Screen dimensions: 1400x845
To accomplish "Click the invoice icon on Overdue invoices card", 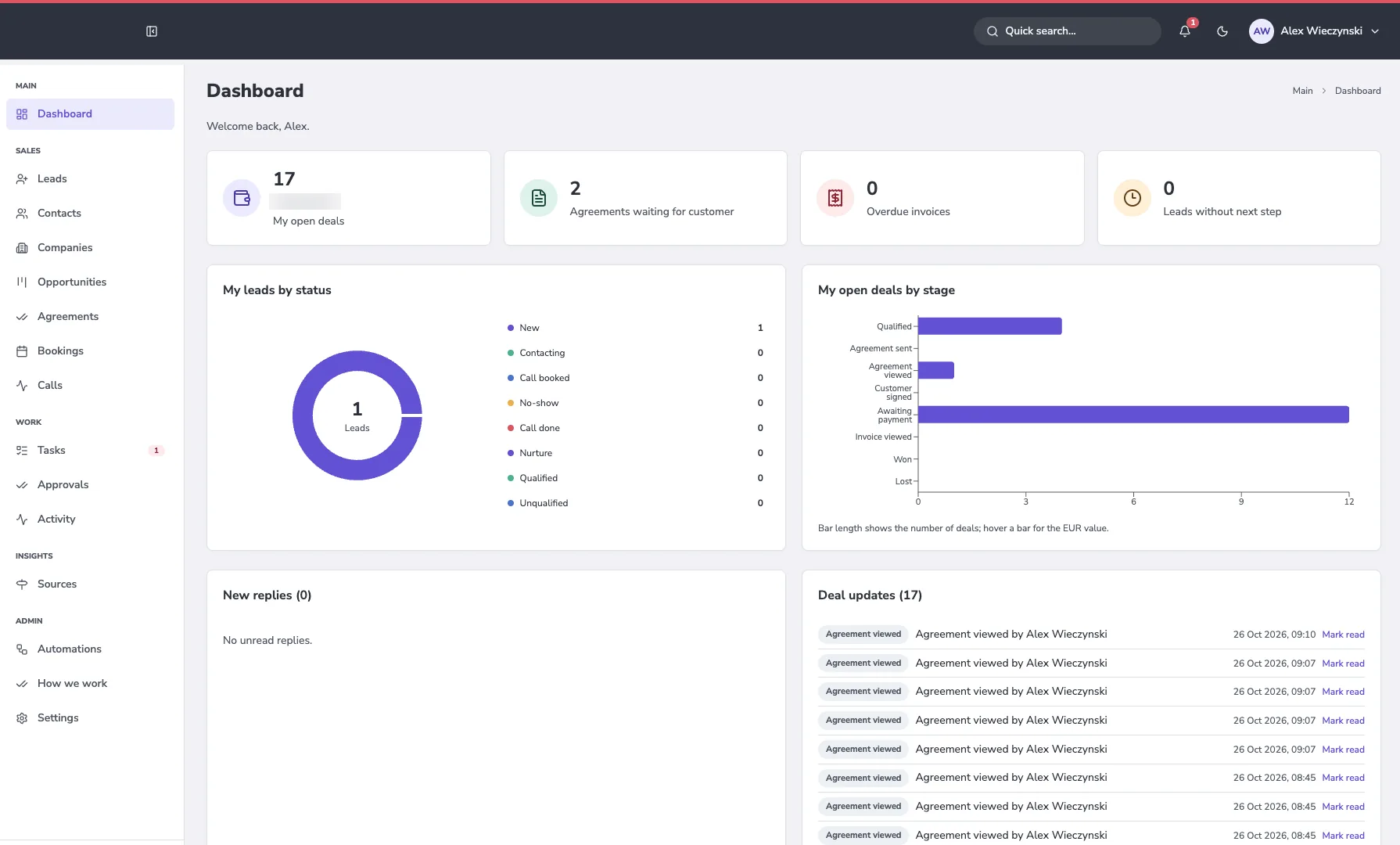I will point(835,198).
